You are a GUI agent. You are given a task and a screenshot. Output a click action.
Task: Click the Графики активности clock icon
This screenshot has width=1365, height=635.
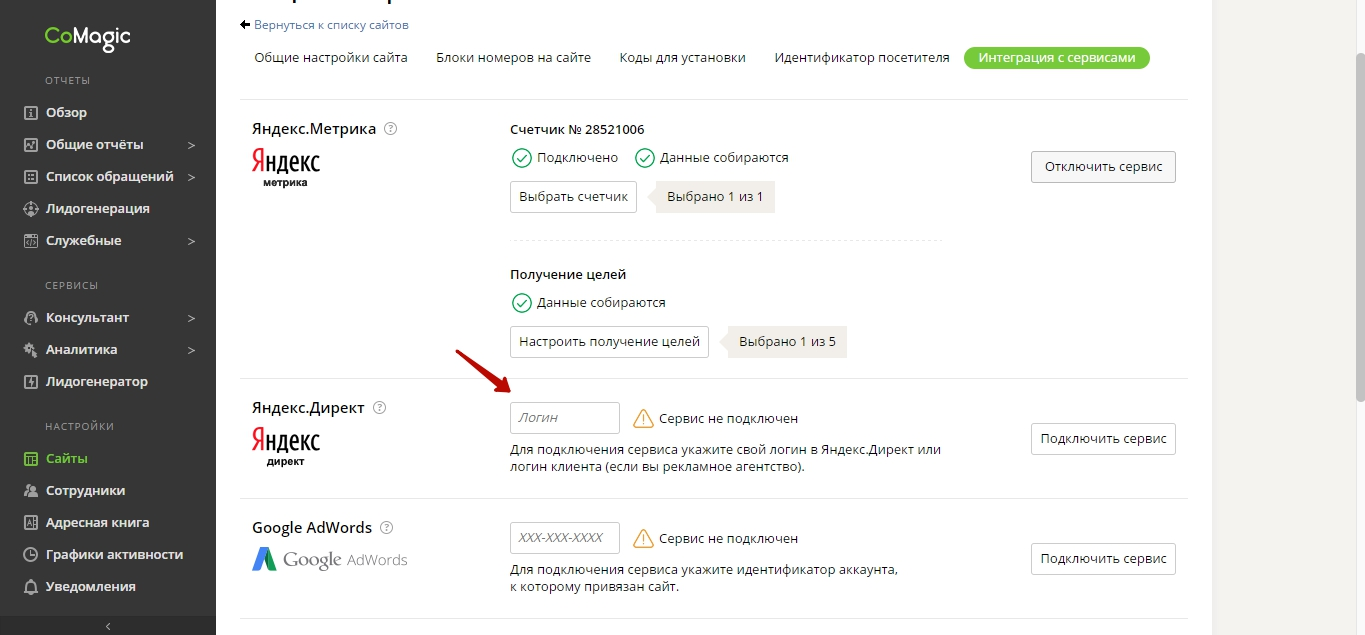click(x=31, y=555)
